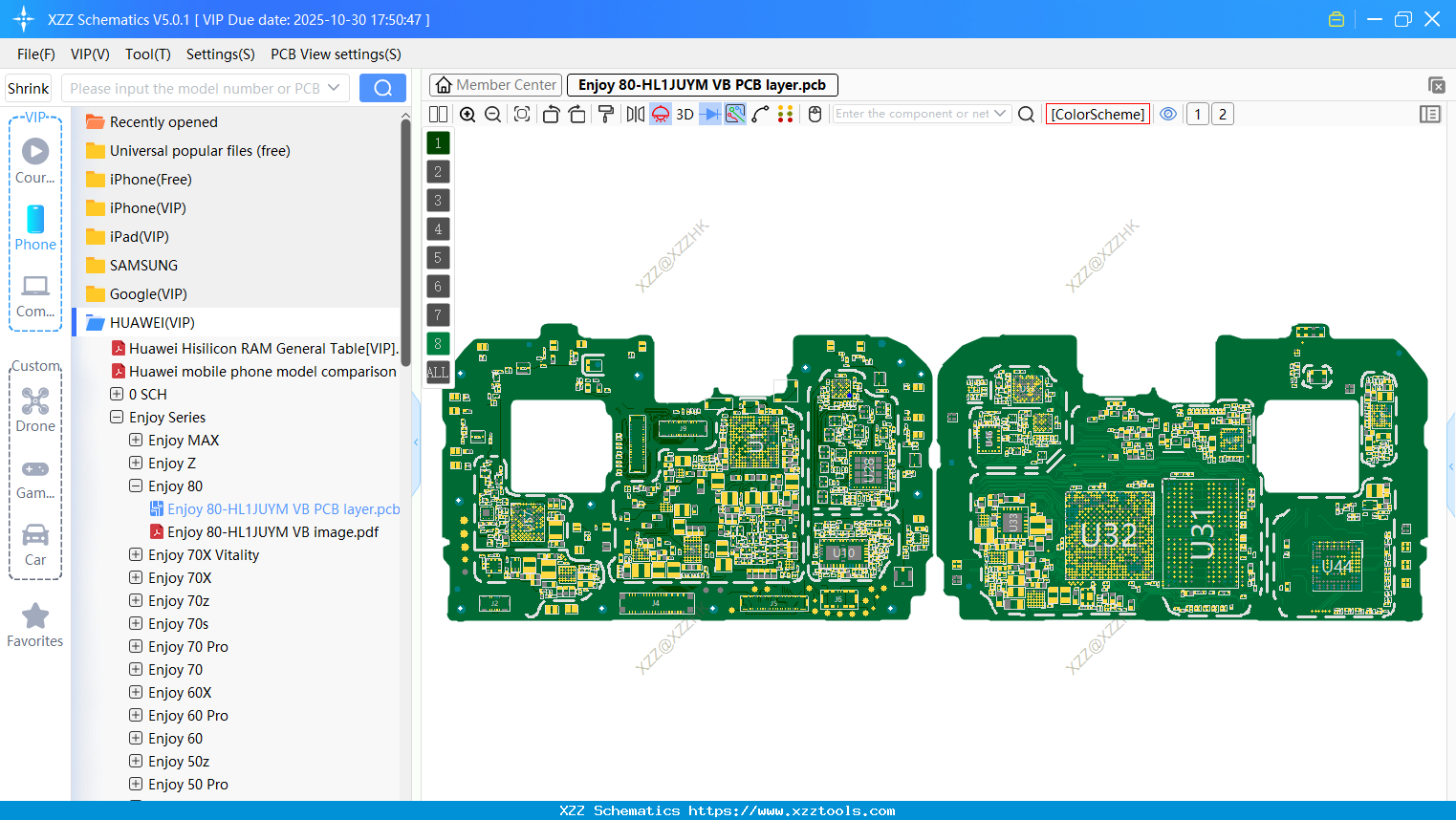The width and height of the screenshot is (1456, 820).
Task: Rotate the board counterclockwise
Action: tap(551, 114)
